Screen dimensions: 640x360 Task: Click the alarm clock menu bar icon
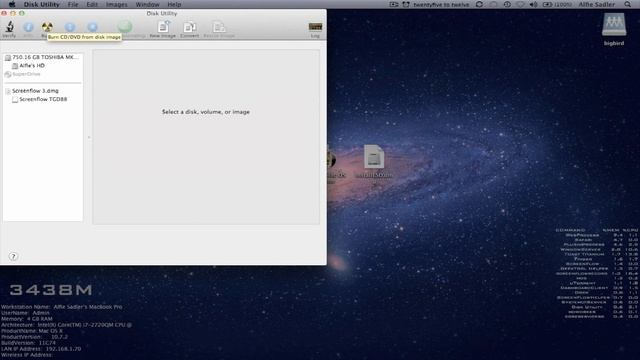click(406, 4)
